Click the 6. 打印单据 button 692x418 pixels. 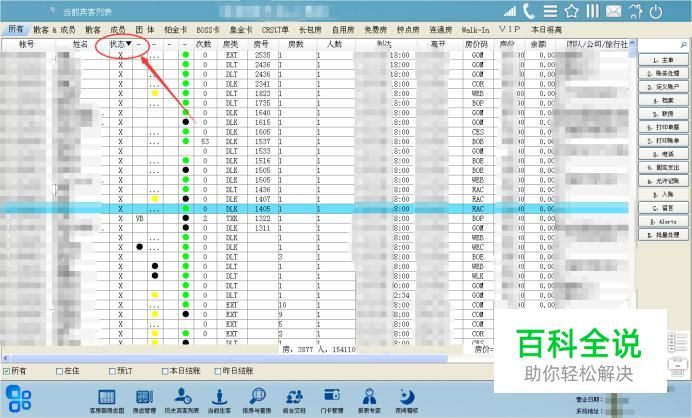click(x=663, y=127)
